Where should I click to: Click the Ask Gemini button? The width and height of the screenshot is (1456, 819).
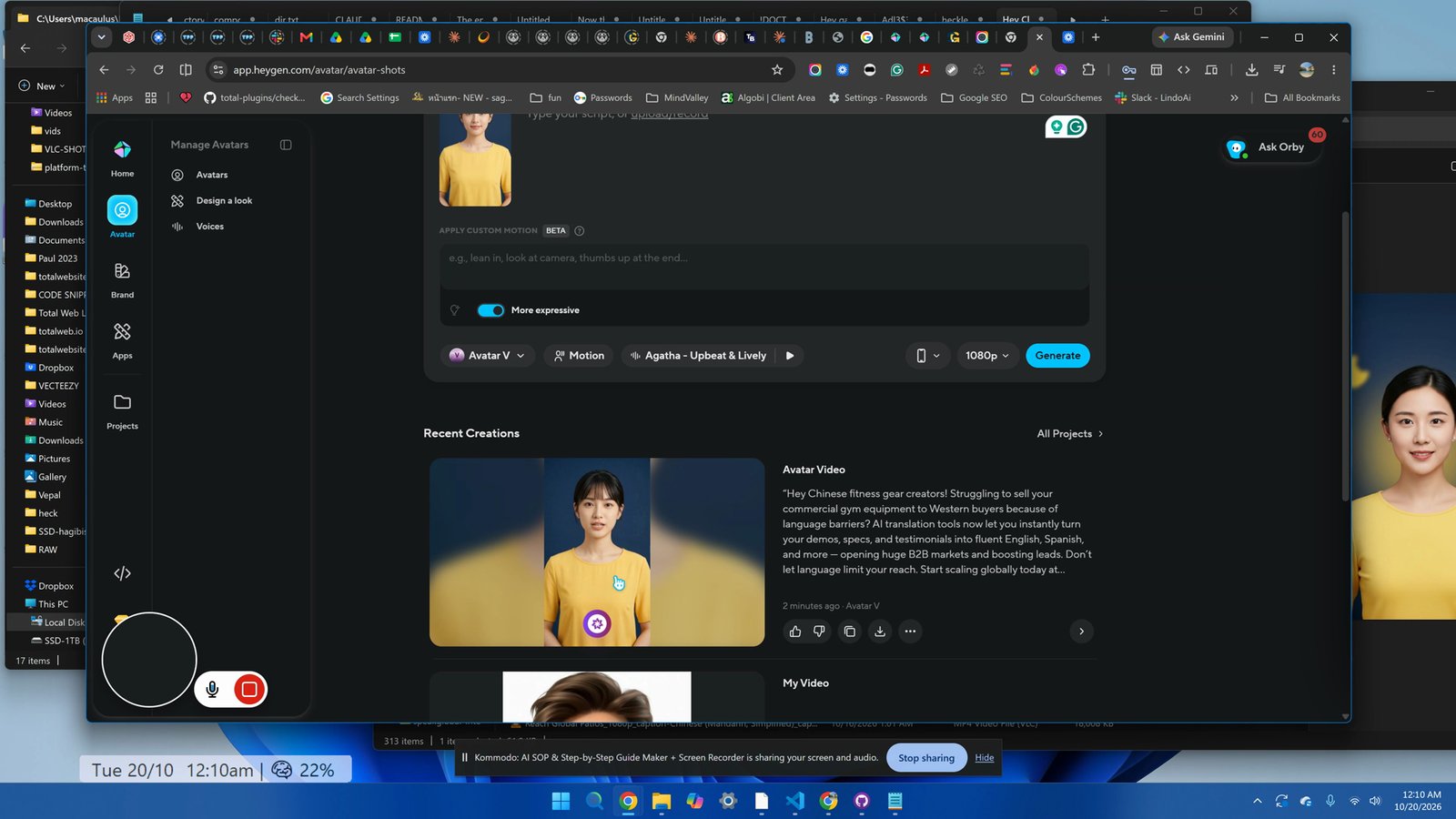1191,37
